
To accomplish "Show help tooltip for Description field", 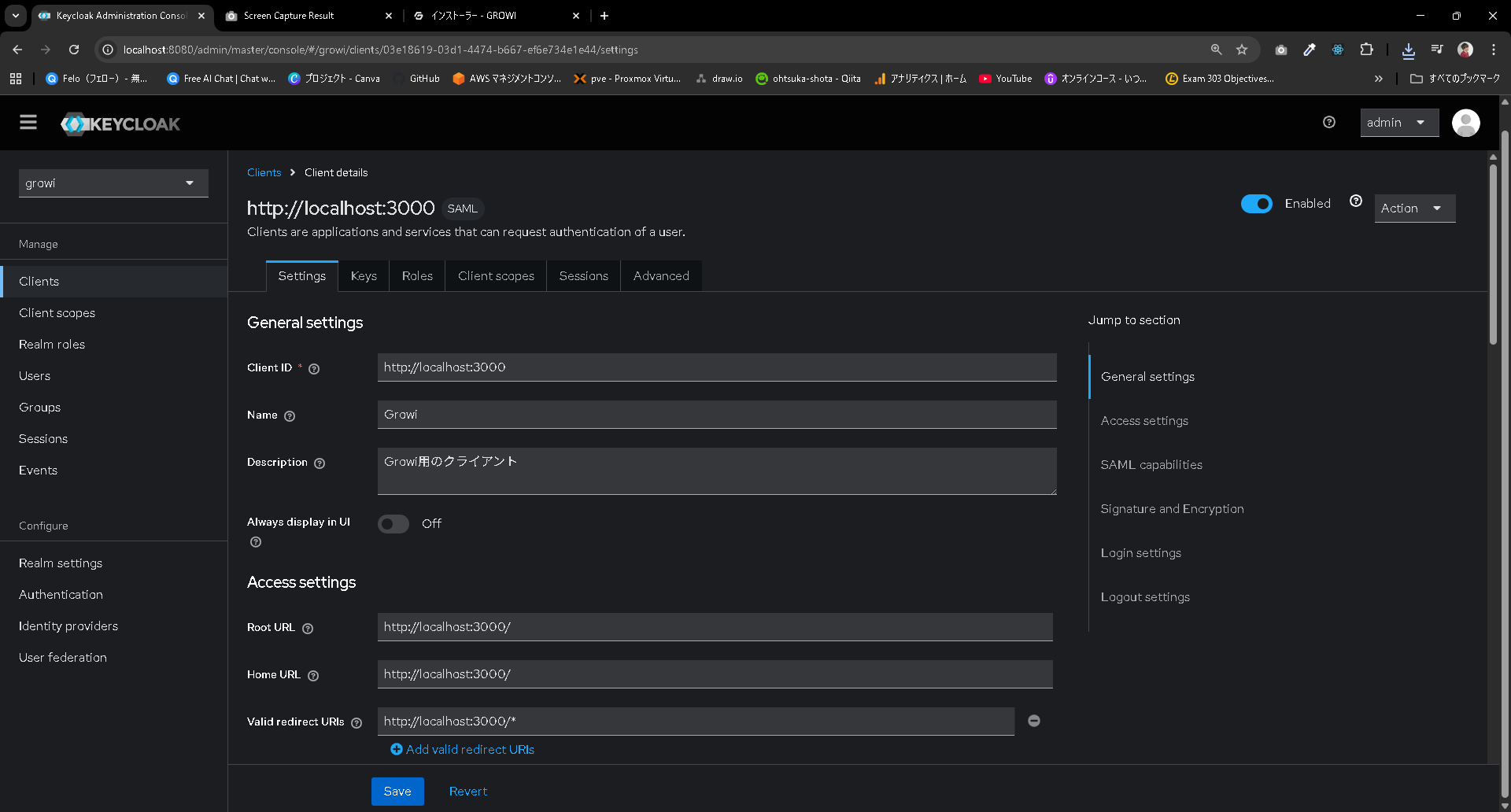I will tap(320, 463).
